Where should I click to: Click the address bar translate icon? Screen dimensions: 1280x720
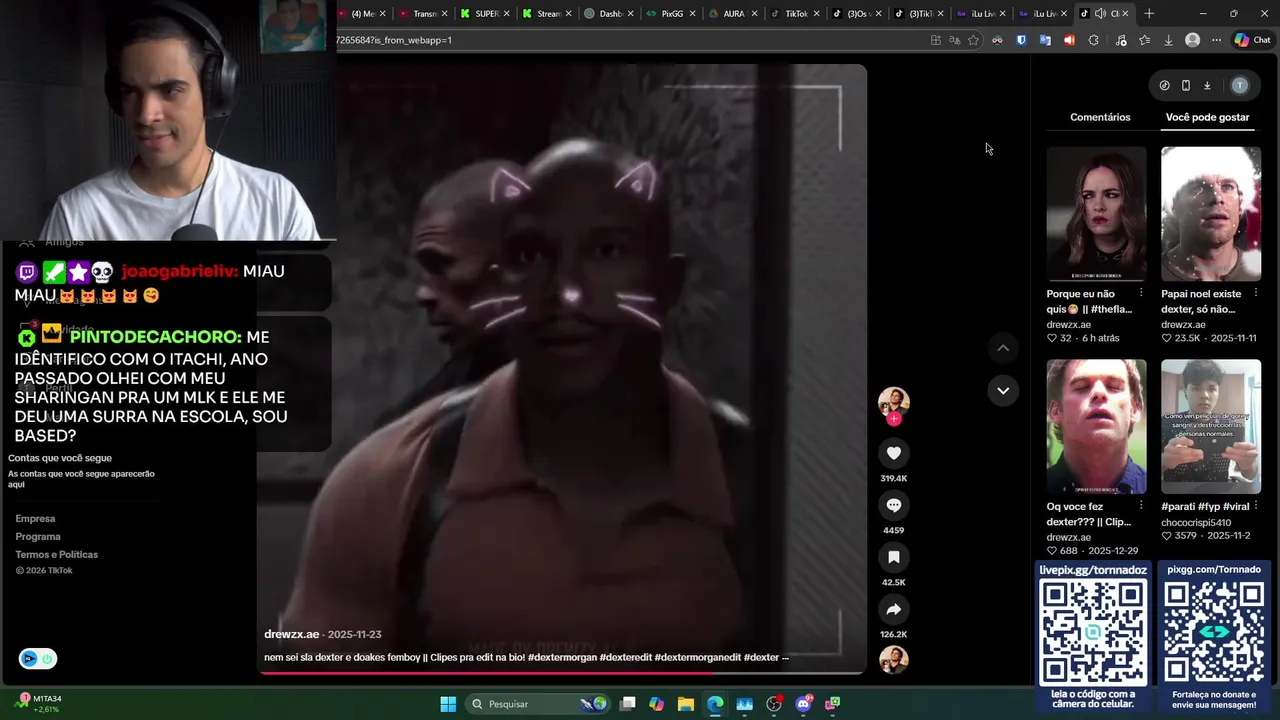954,40
